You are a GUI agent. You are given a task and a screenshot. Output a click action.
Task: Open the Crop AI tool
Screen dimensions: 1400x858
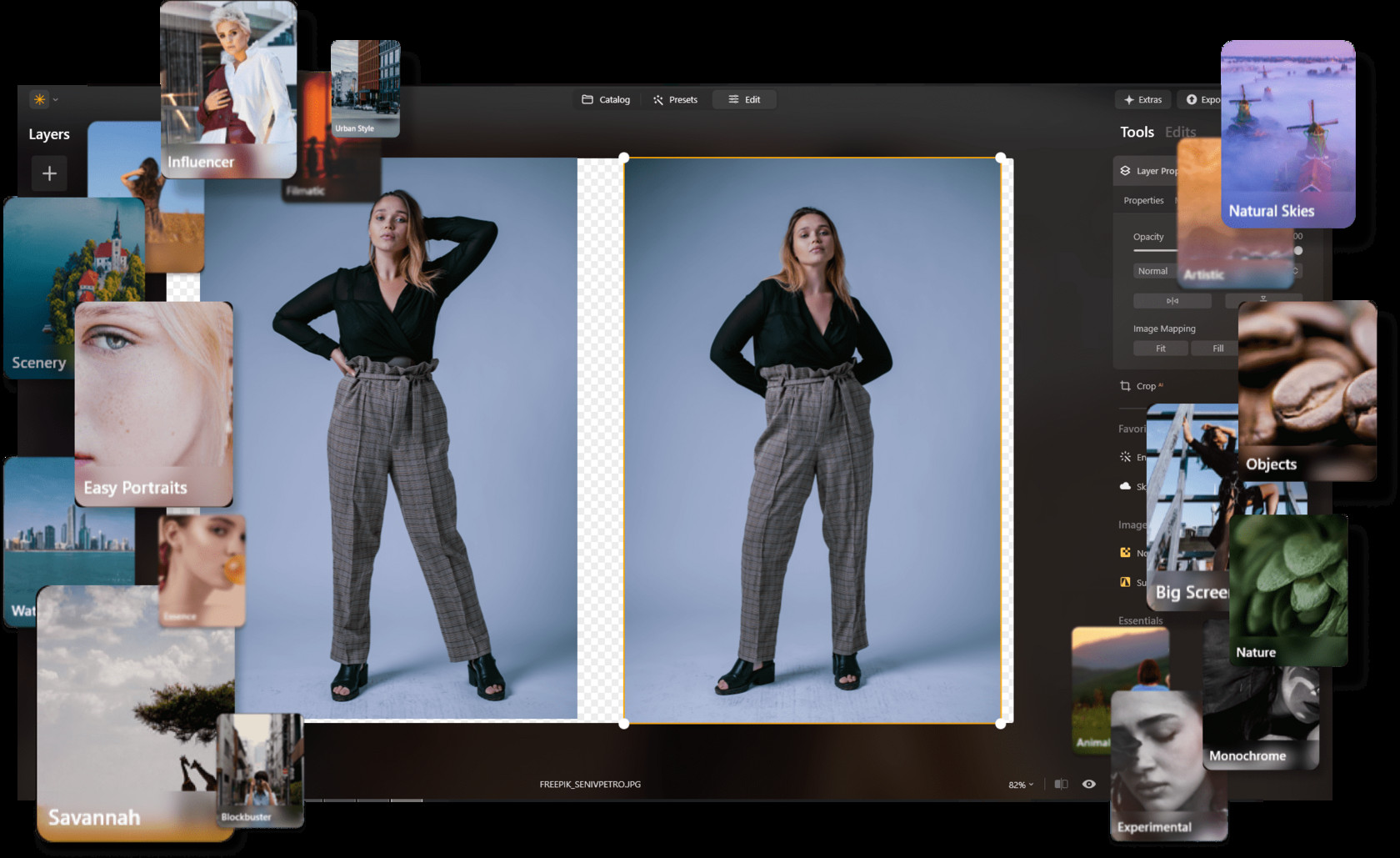coord(1142,386)
